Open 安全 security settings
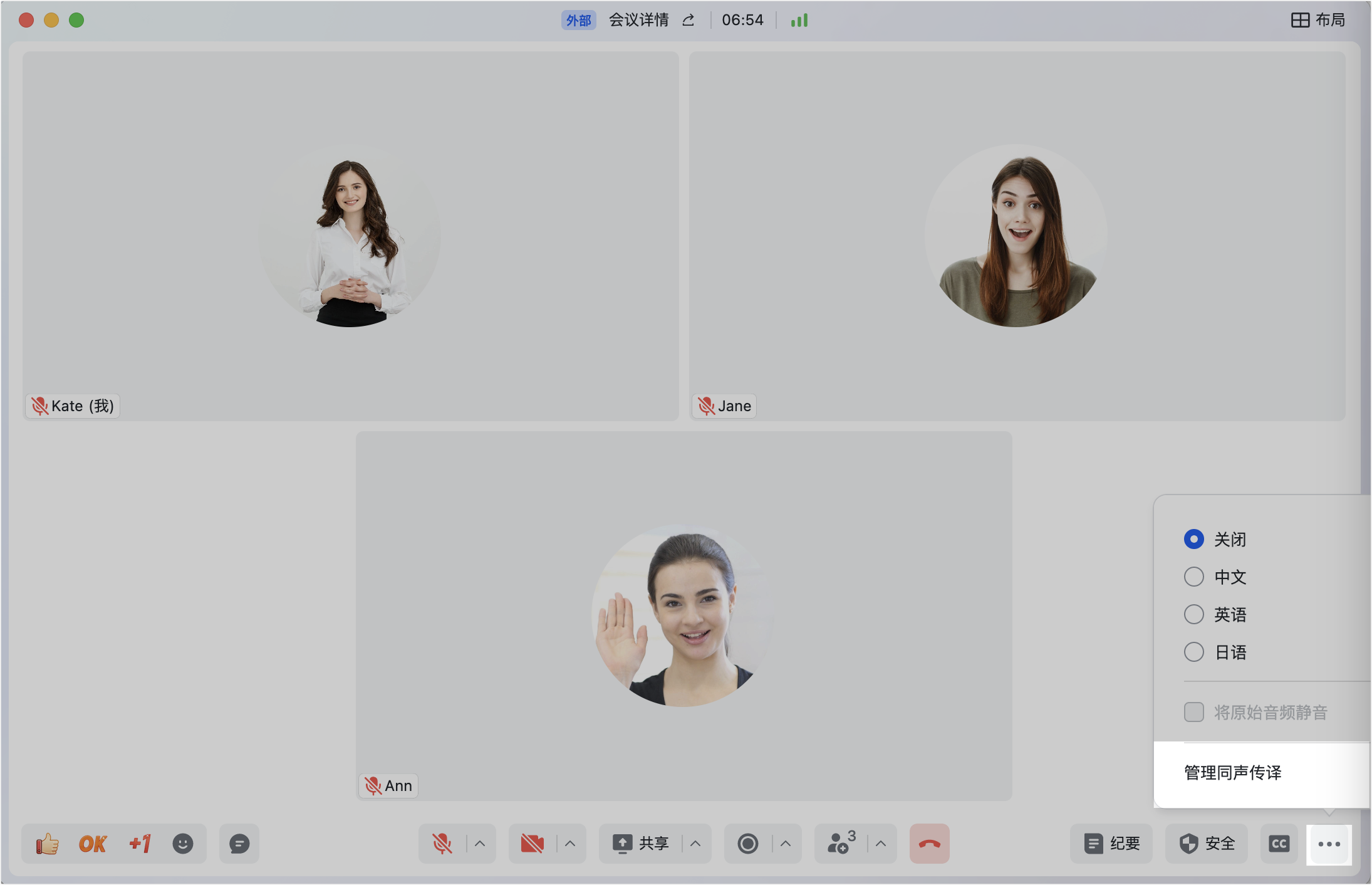Image resolution: width=1372 pixels, height=885 pixels. (1207, 844)
